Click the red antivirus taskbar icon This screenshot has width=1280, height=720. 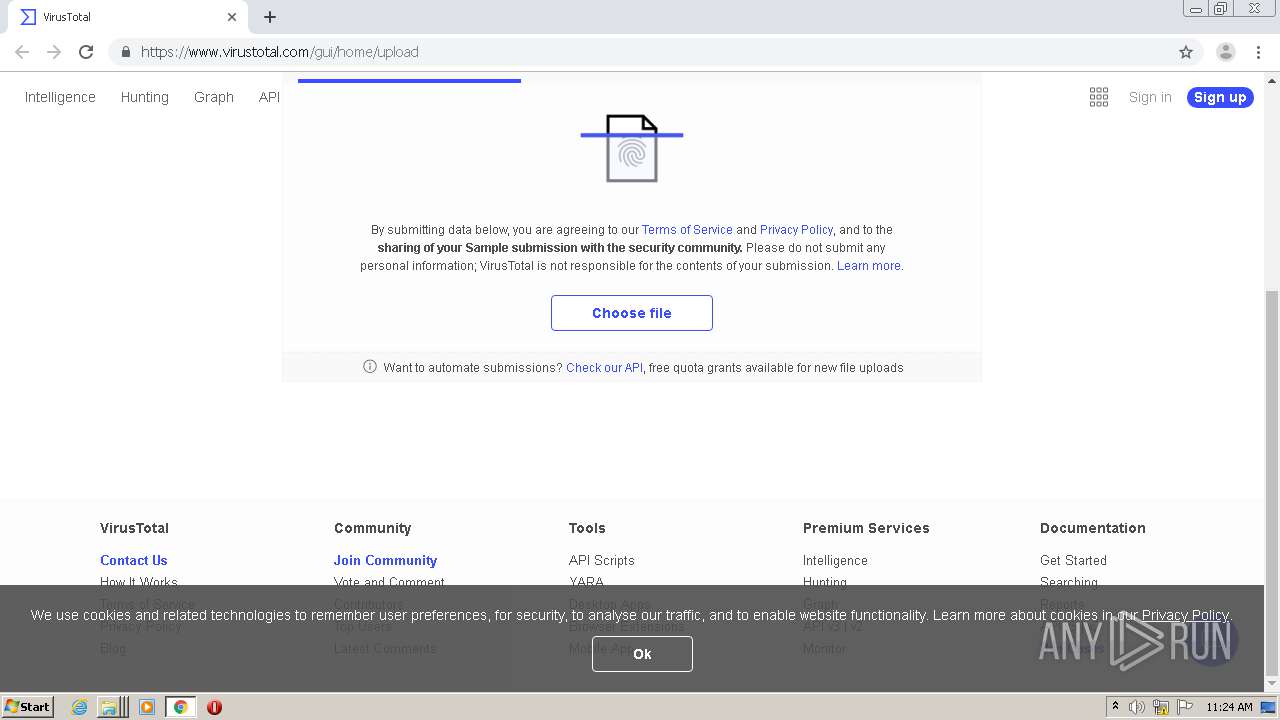tap(214, 707)
